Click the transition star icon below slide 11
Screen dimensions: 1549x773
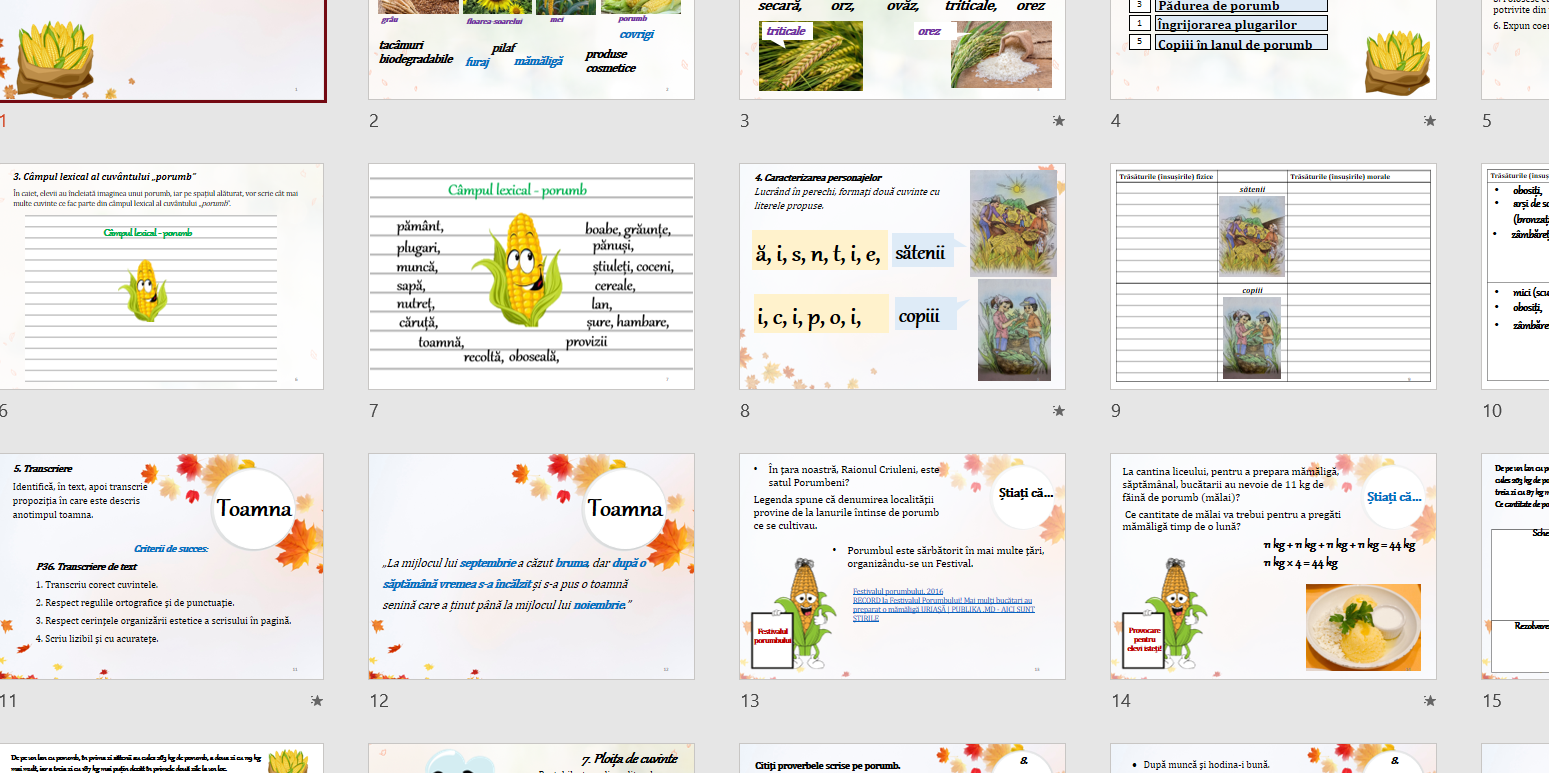[317, 701]
